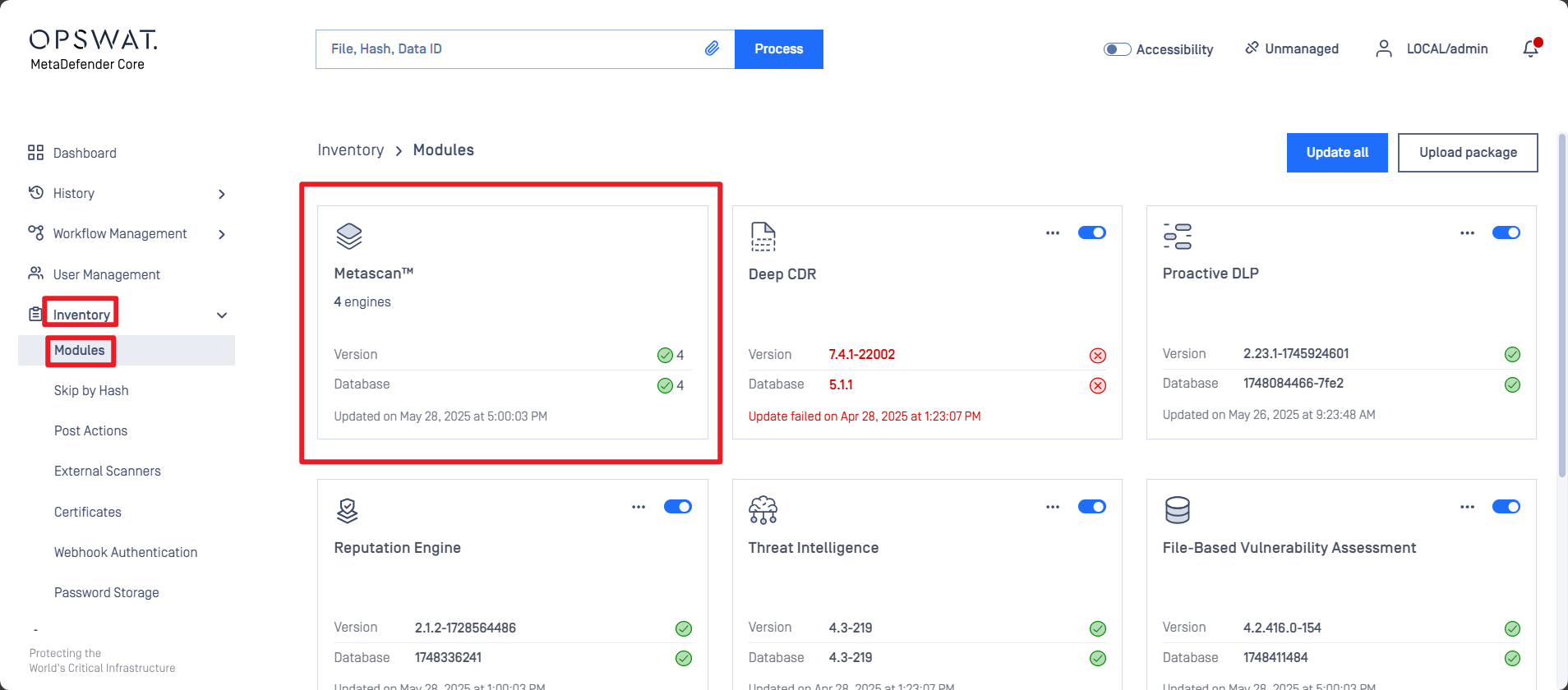The width and height of the screenshot is (1568, 690).
Task: Click the History clock icon
Action: [35, 193]
